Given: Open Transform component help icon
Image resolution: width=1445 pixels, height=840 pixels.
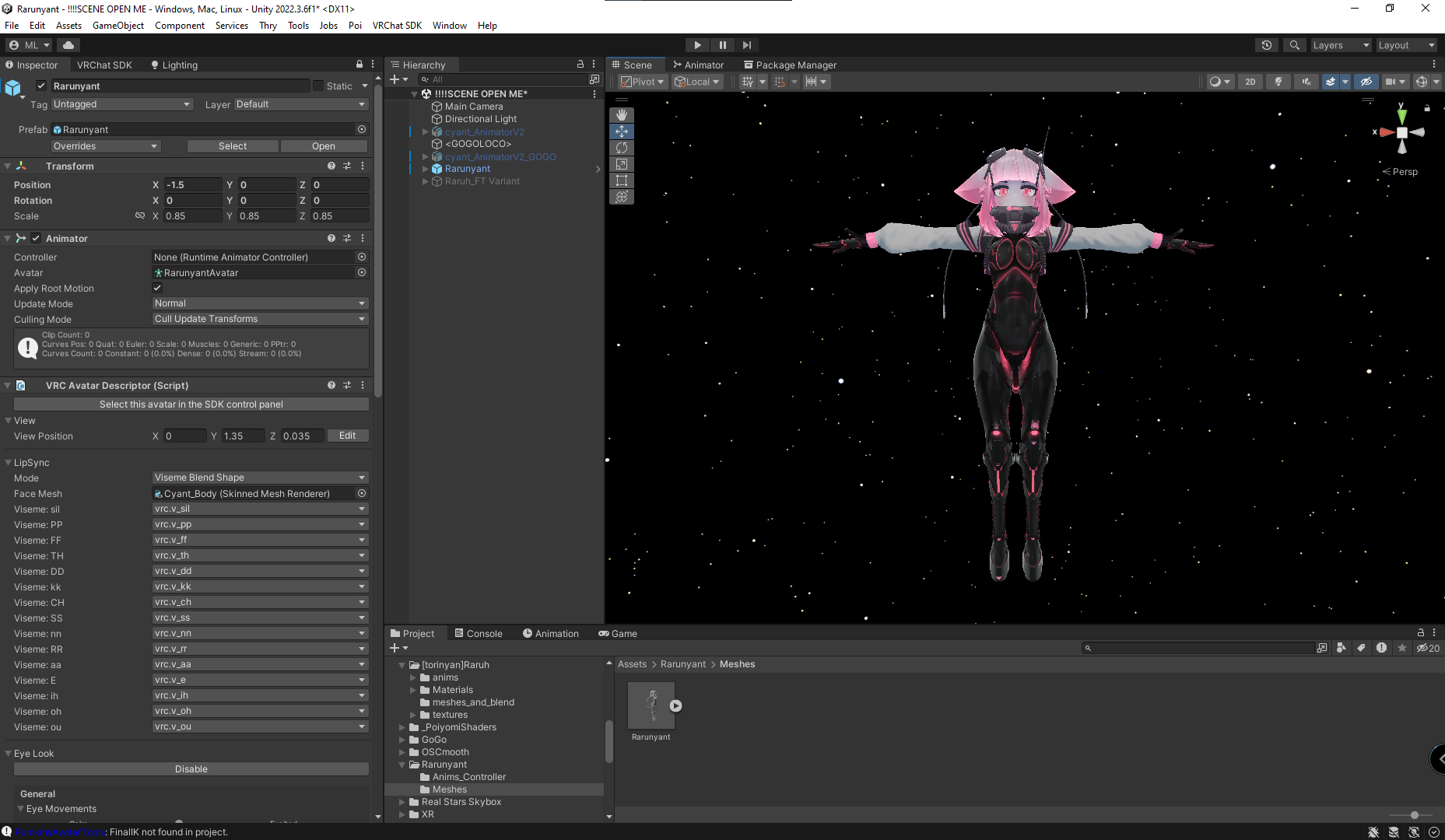Looking at the screenshot, I should click(331, 166).
